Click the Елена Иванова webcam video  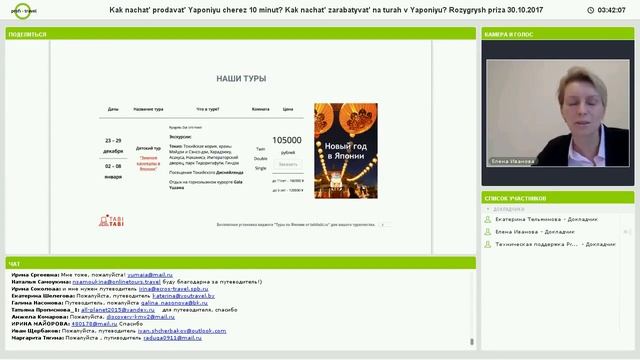[x=558, y=113]
